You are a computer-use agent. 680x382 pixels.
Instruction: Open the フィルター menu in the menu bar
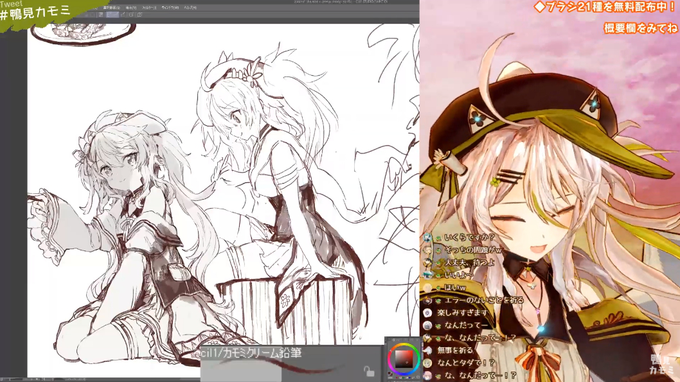[149, 8]
